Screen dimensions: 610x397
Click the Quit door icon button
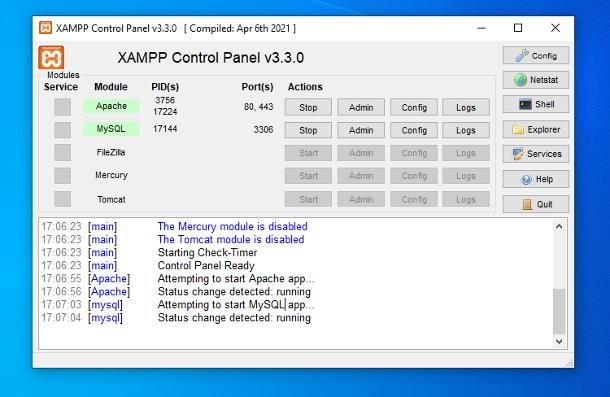click(x=535, y=204)
